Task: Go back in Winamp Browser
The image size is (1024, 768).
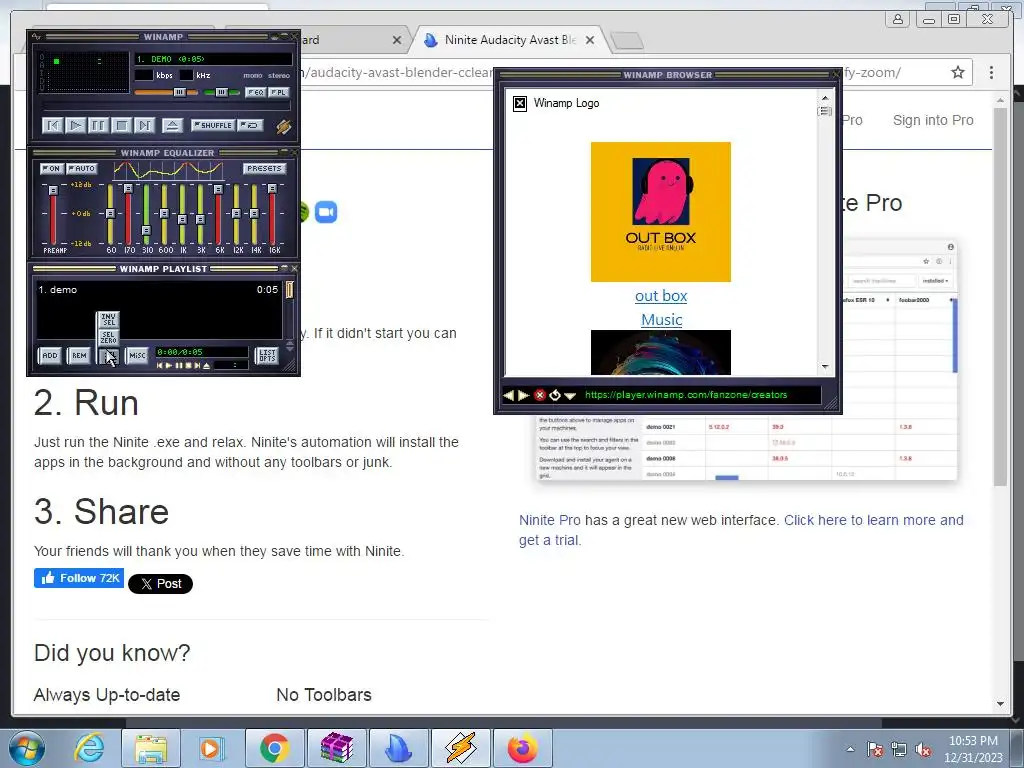Action: 509,395
